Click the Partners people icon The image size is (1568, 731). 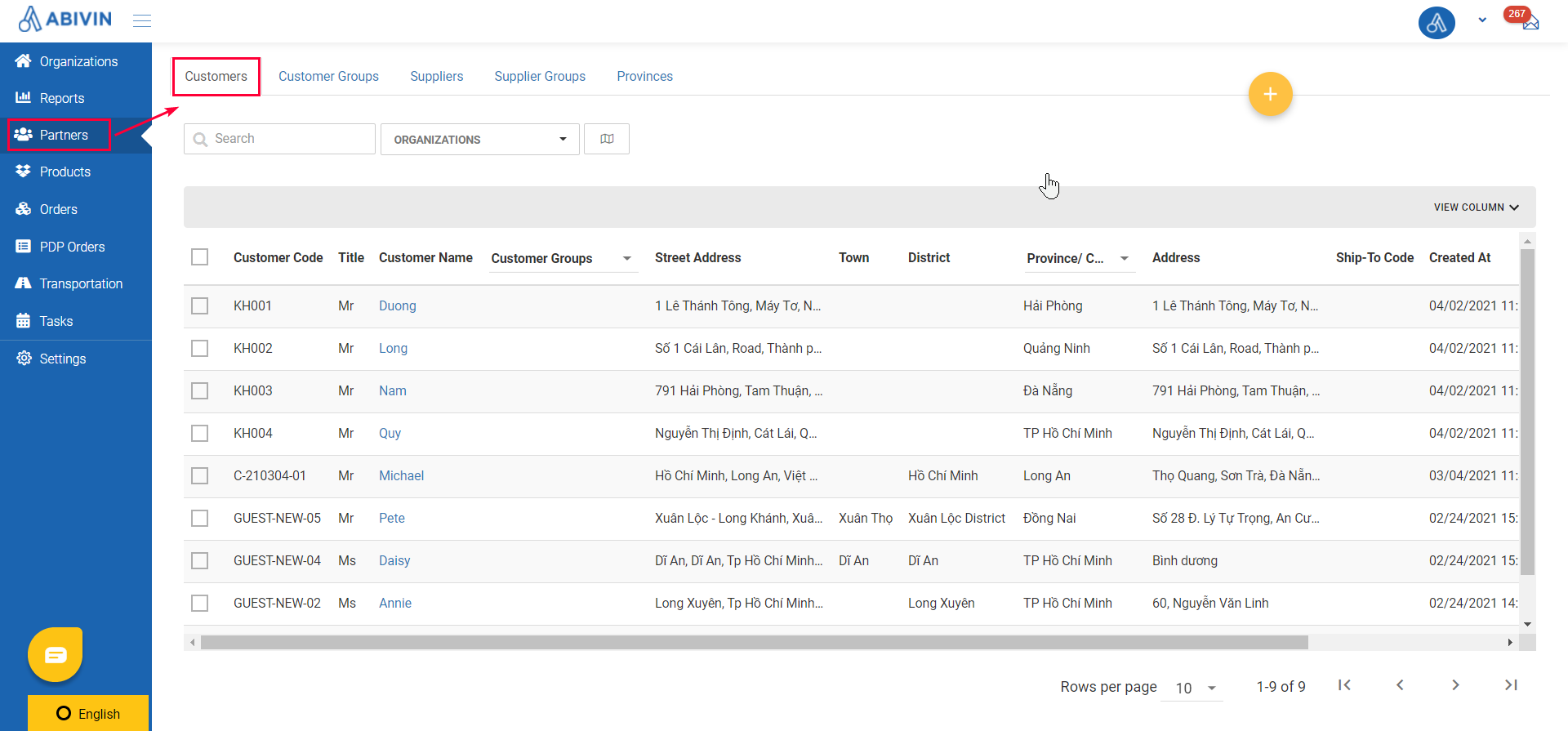tap(23, 135)
